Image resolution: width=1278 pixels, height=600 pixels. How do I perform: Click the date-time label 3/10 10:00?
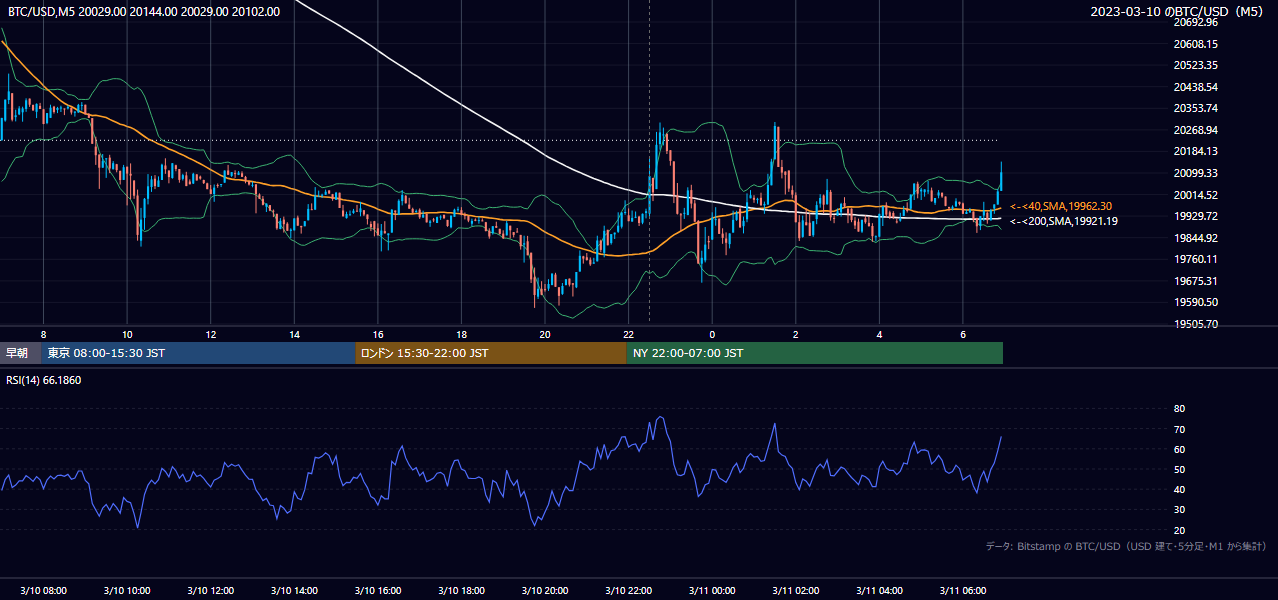[127, 591]
